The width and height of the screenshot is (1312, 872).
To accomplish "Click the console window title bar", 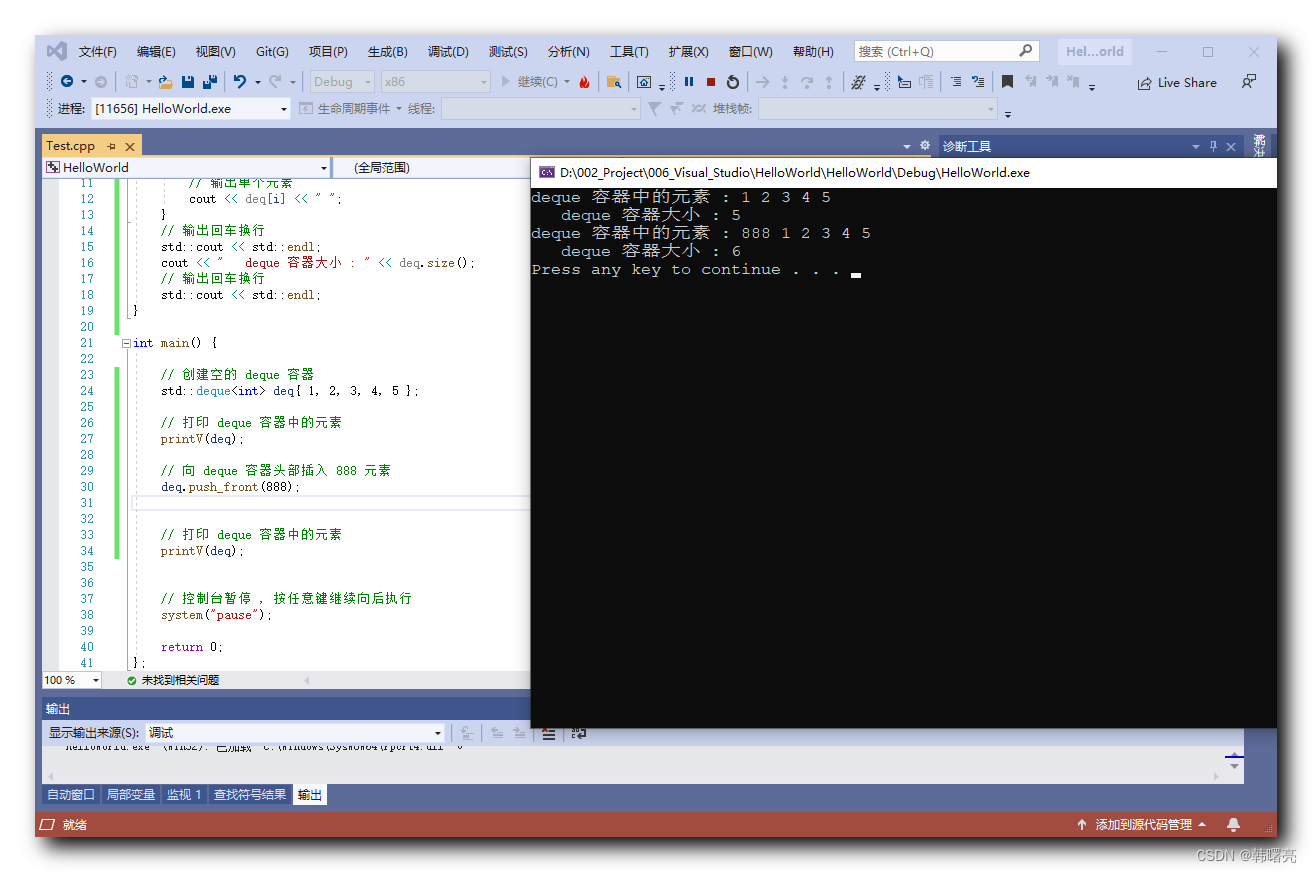I will [903, 172].
